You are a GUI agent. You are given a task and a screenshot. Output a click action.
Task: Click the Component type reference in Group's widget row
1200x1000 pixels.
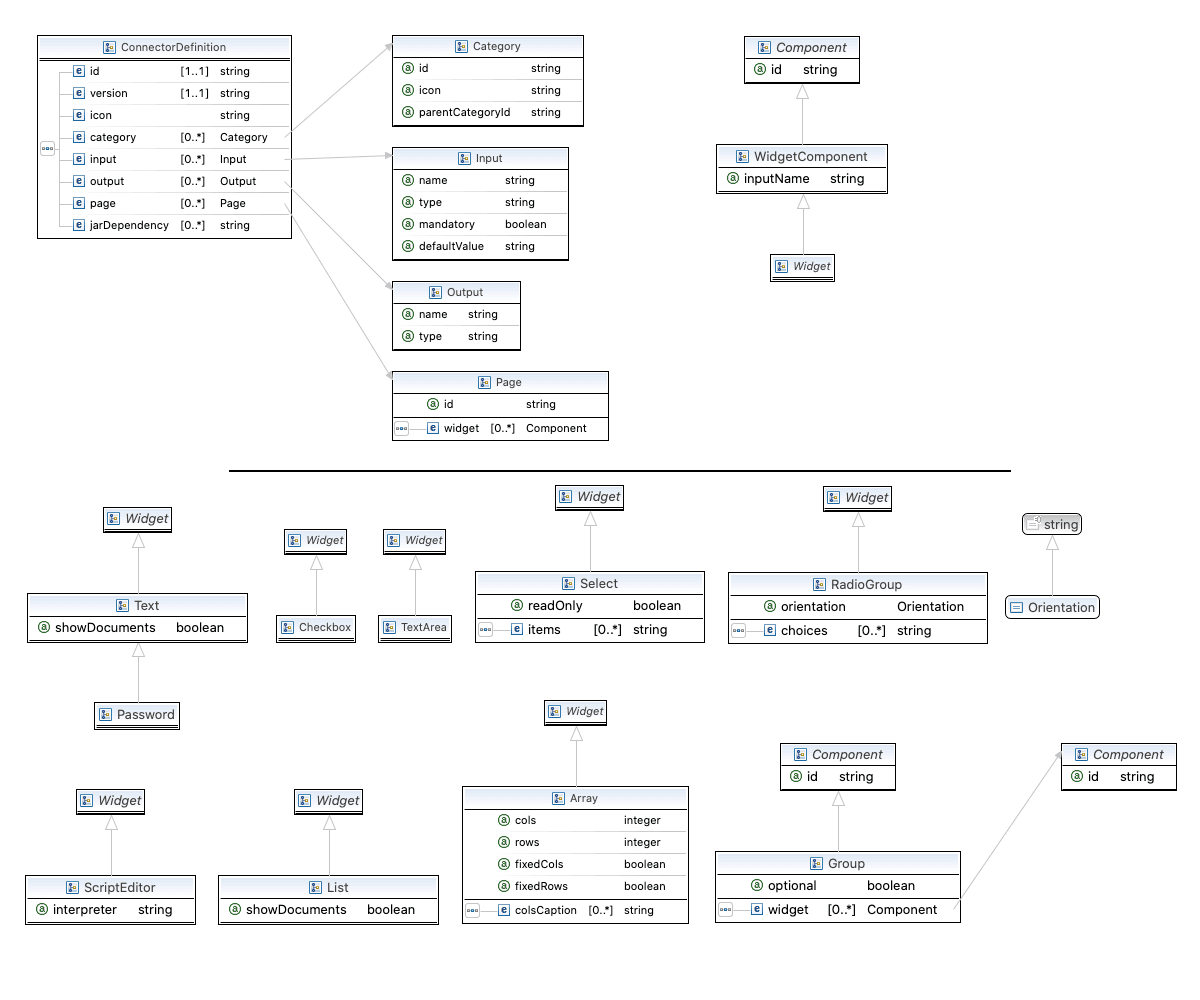(x=903, y=910)
